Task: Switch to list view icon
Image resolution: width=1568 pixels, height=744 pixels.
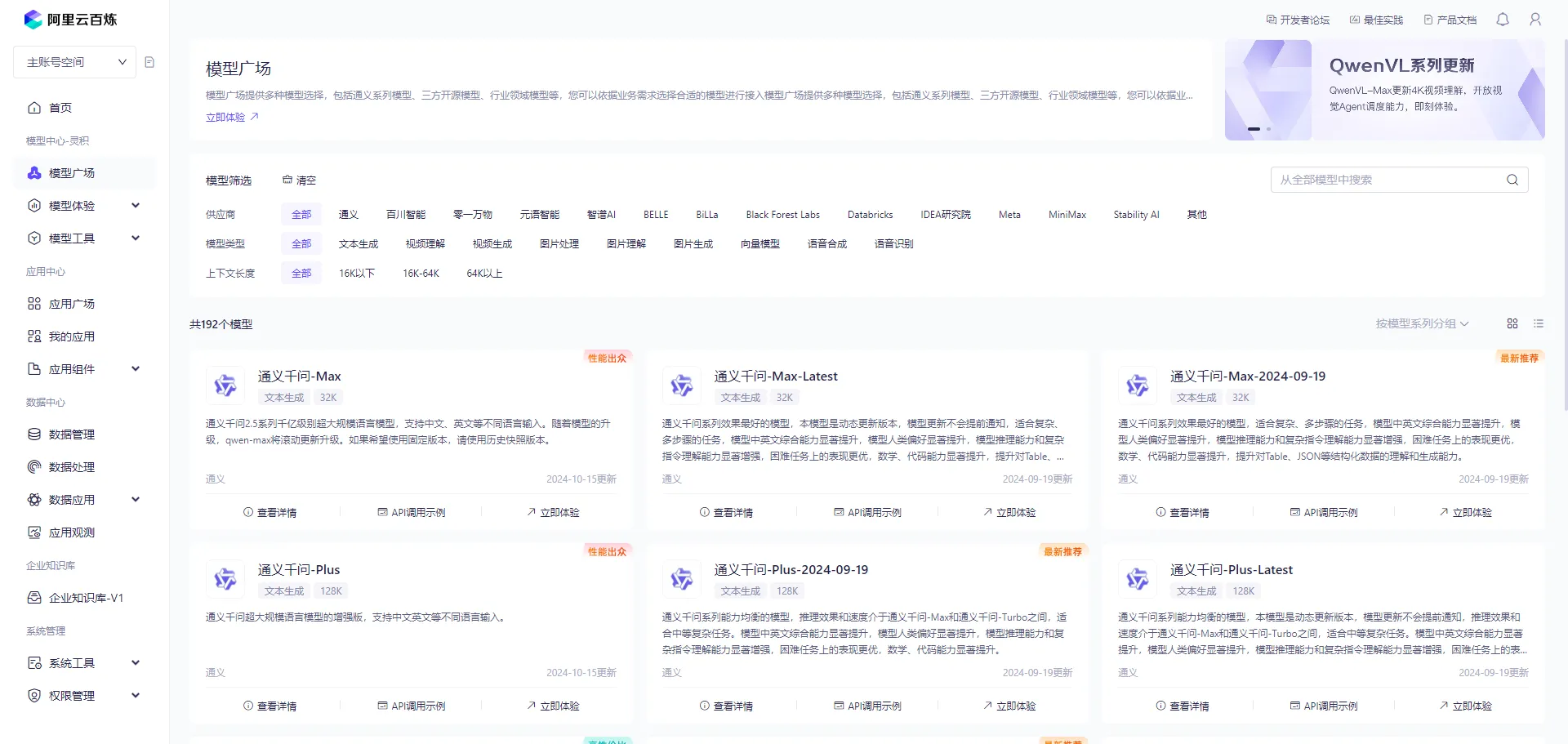Action: tap(1539, 323)
